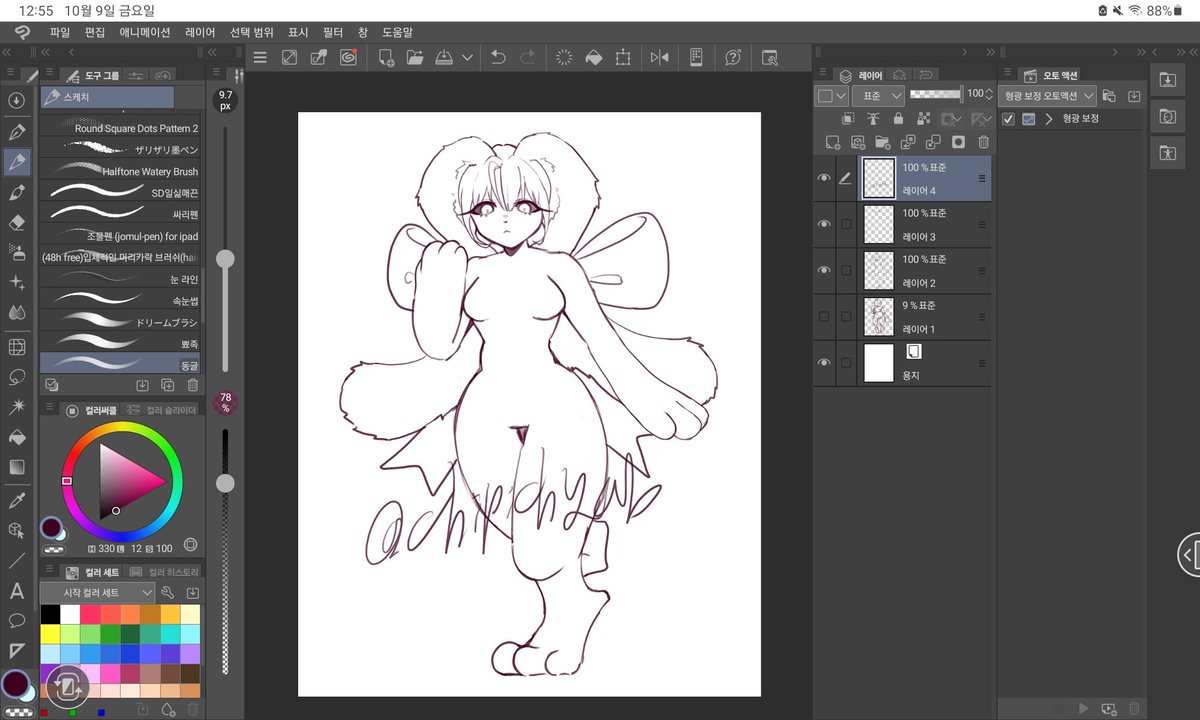Click the Clear (dotted circle) icon
1200x720 pixels.
tap(563, 58)
